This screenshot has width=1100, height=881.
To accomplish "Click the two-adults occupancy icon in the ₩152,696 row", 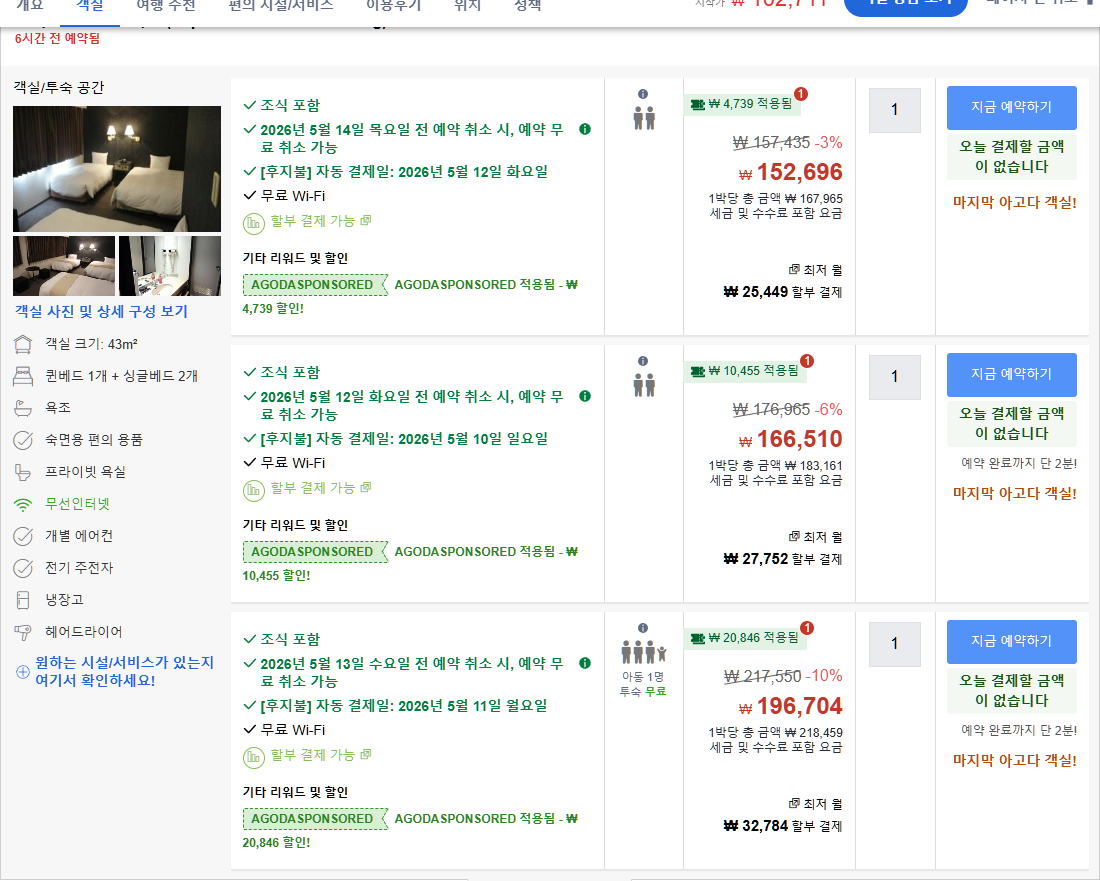I will (644, 118).
